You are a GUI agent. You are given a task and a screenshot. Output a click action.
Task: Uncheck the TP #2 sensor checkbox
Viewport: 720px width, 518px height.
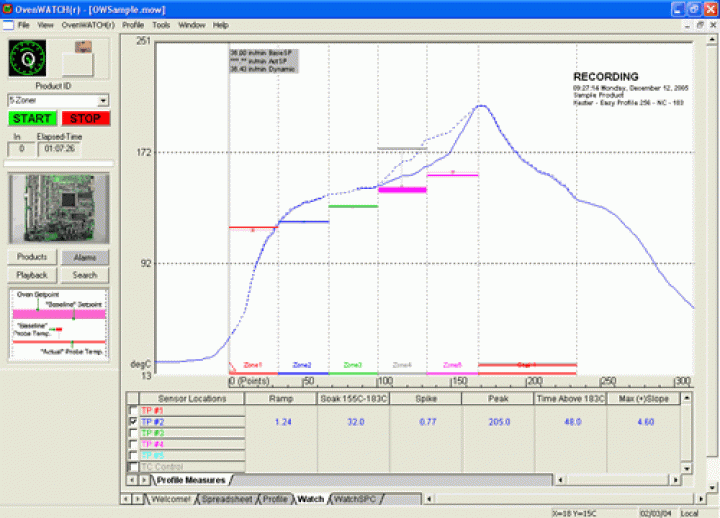click(134, 422)
